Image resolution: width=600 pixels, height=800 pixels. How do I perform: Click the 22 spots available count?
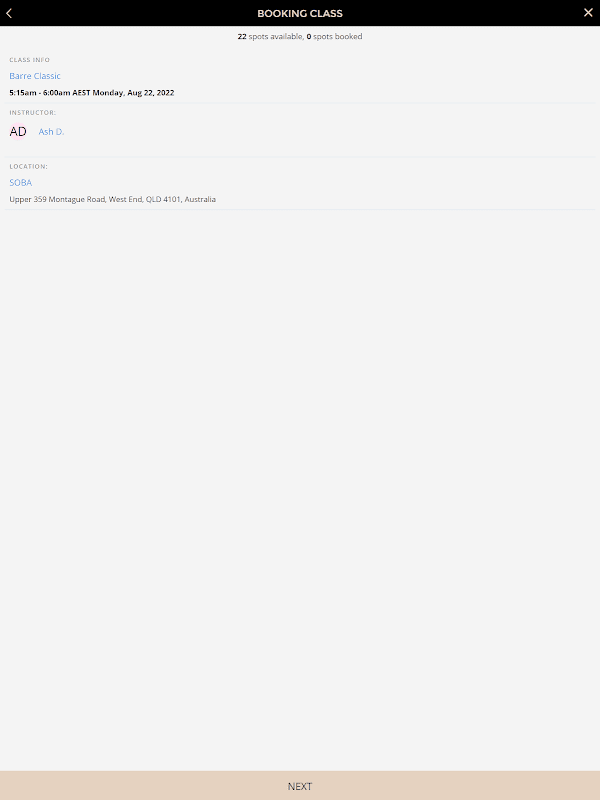pos(270,37)
